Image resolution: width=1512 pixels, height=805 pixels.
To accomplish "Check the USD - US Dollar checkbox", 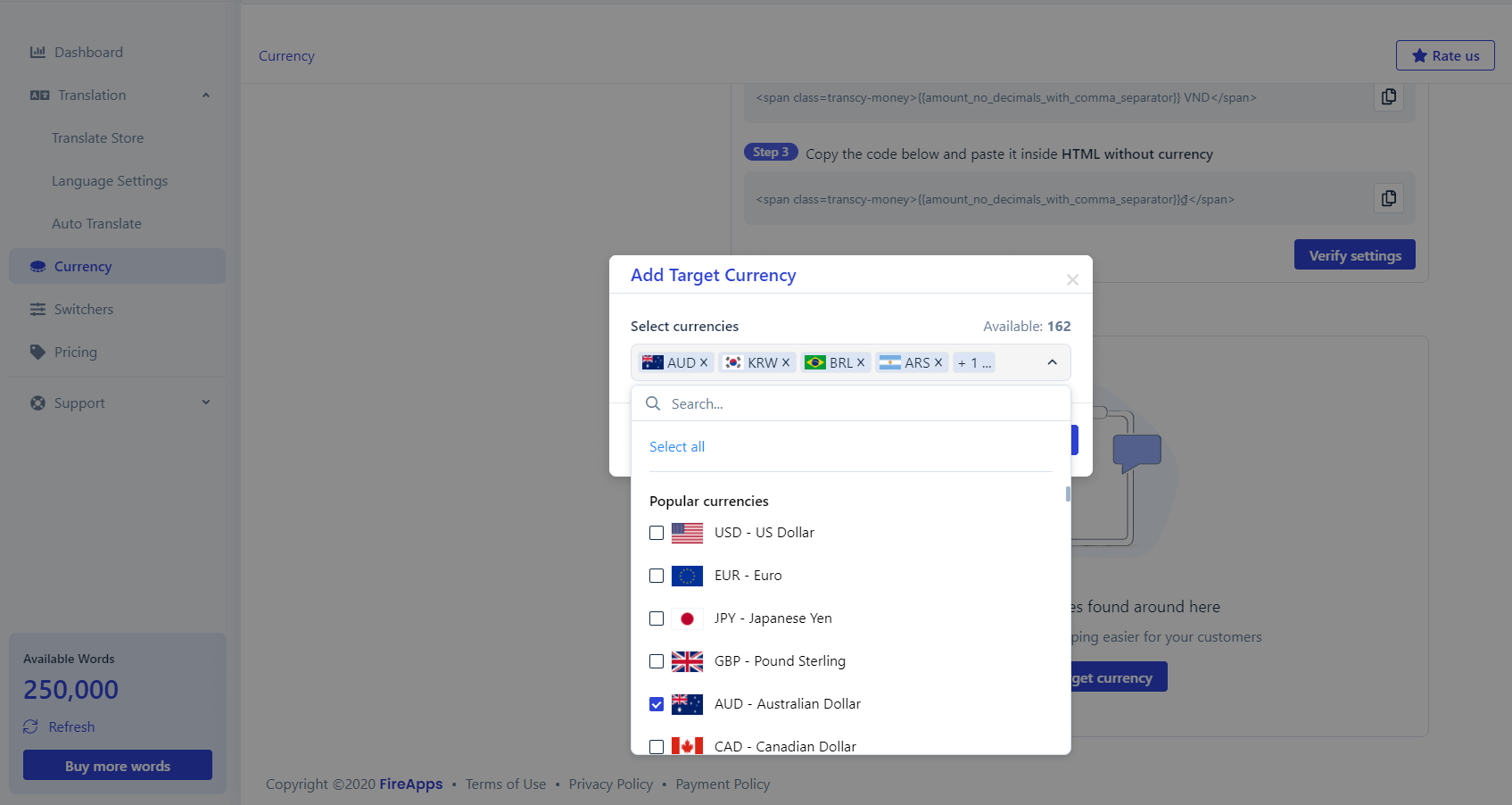I will (x=657, y=533).
